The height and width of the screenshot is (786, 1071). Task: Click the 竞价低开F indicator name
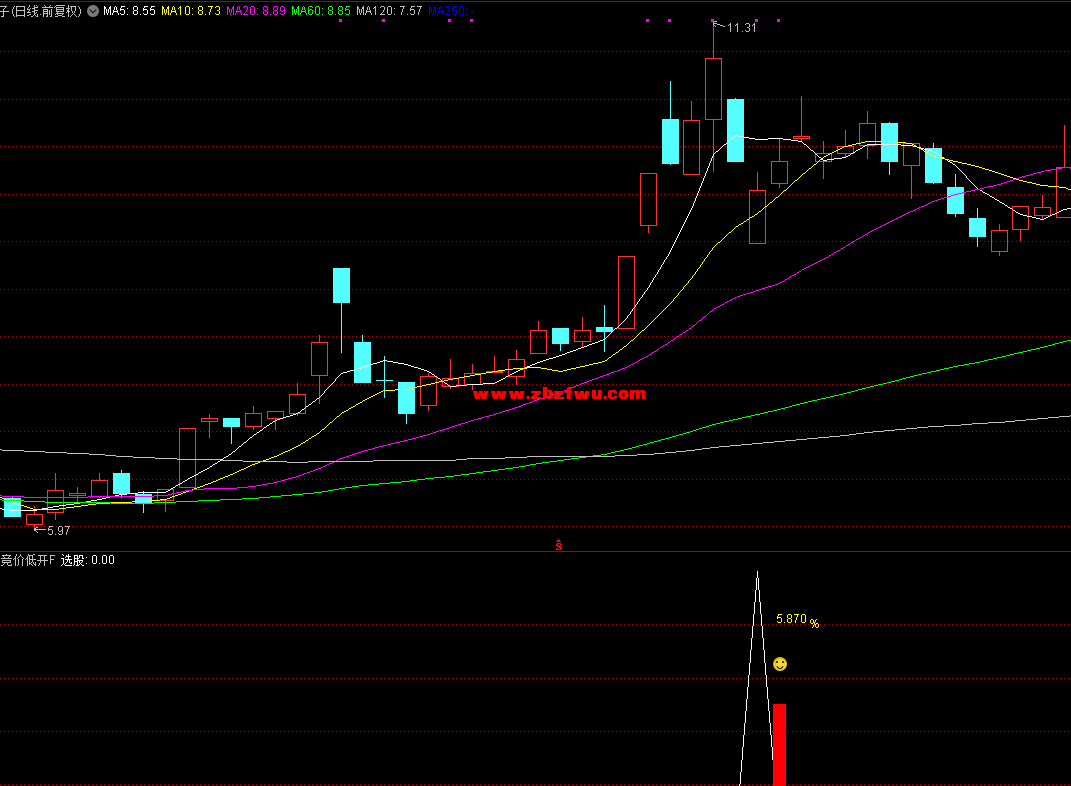point(28,560)
